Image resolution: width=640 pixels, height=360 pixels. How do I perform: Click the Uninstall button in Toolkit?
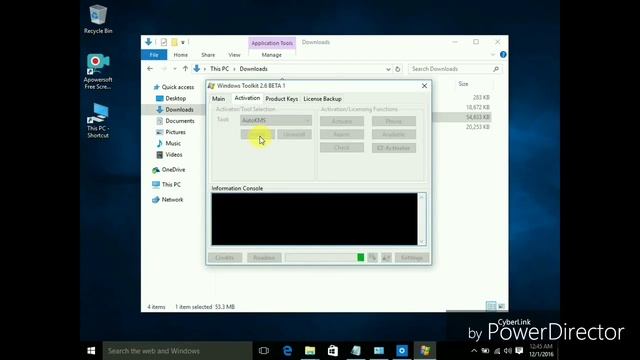tap(294, 134)
